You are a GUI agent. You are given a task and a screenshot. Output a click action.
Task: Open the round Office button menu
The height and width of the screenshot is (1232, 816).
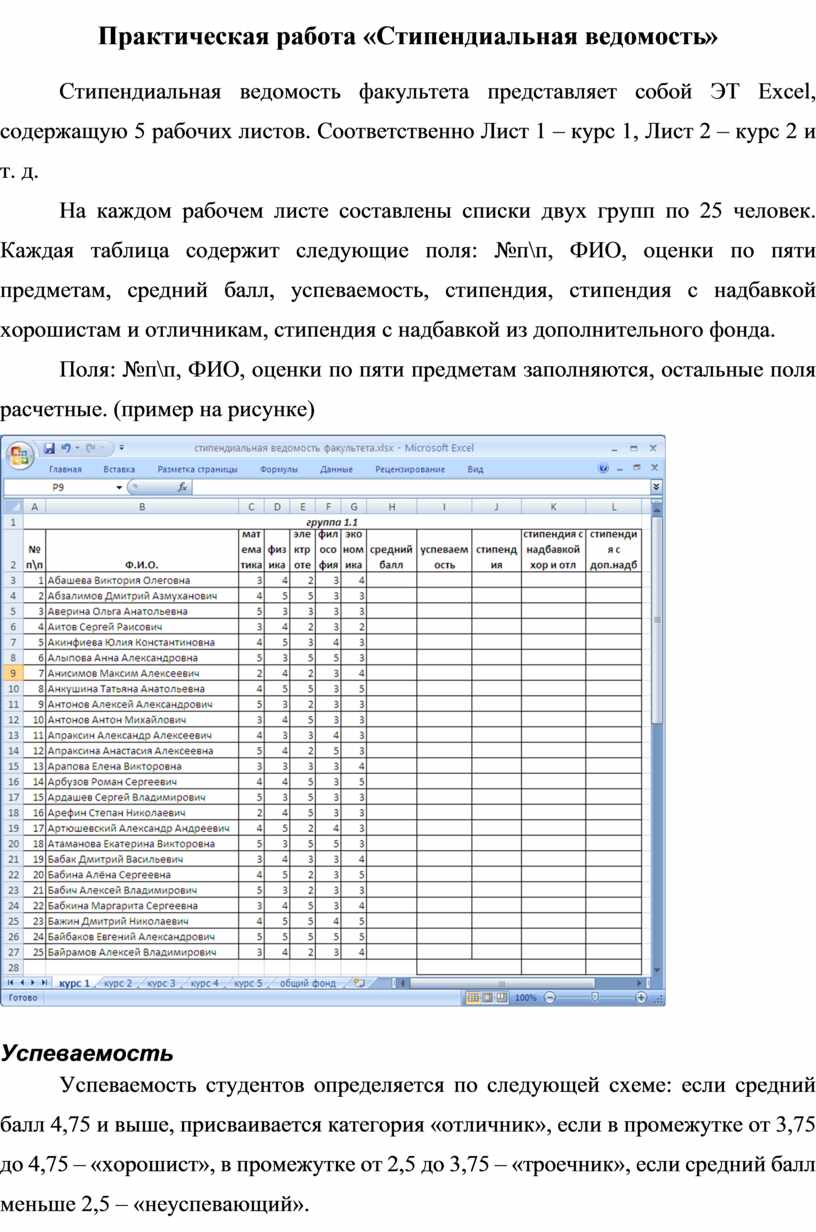click(x=19, y=455)
